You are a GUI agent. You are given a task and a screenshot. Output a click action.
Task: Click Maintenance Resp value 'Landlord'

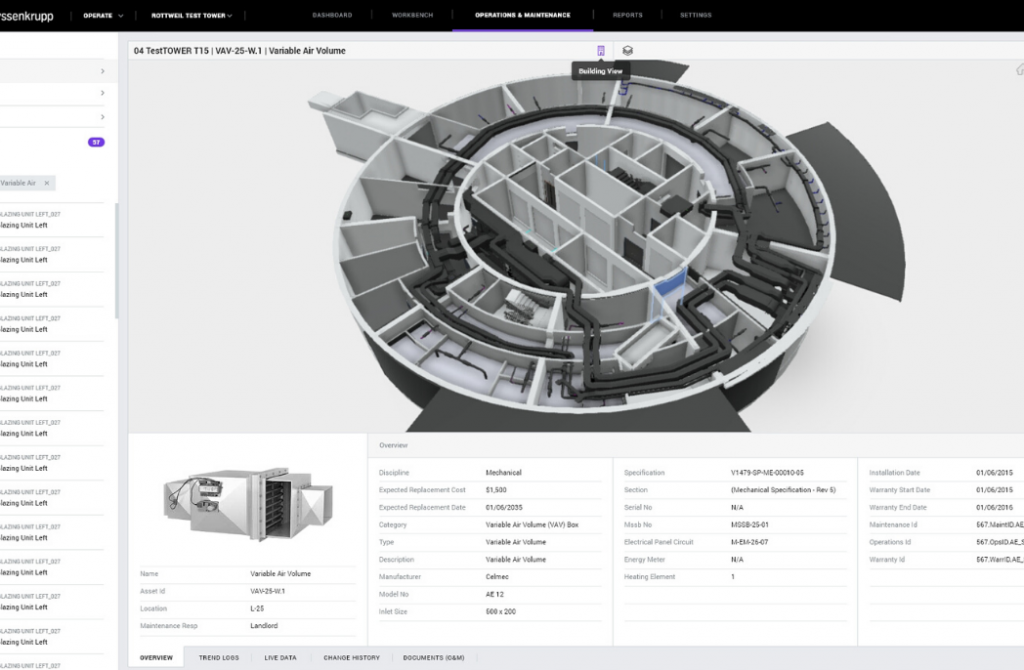264,626
